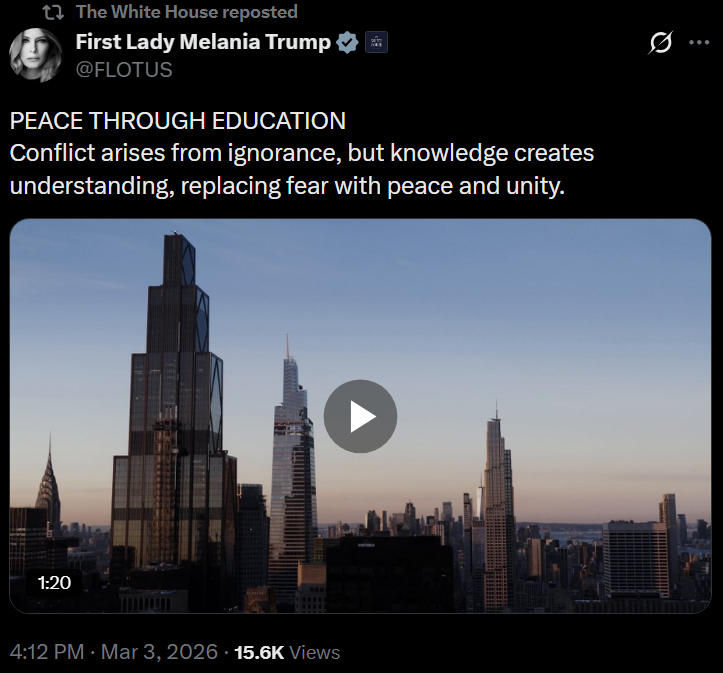723x673 pixels.
Task: Click the 1:20 video duration label
Action: coord(54,583)
